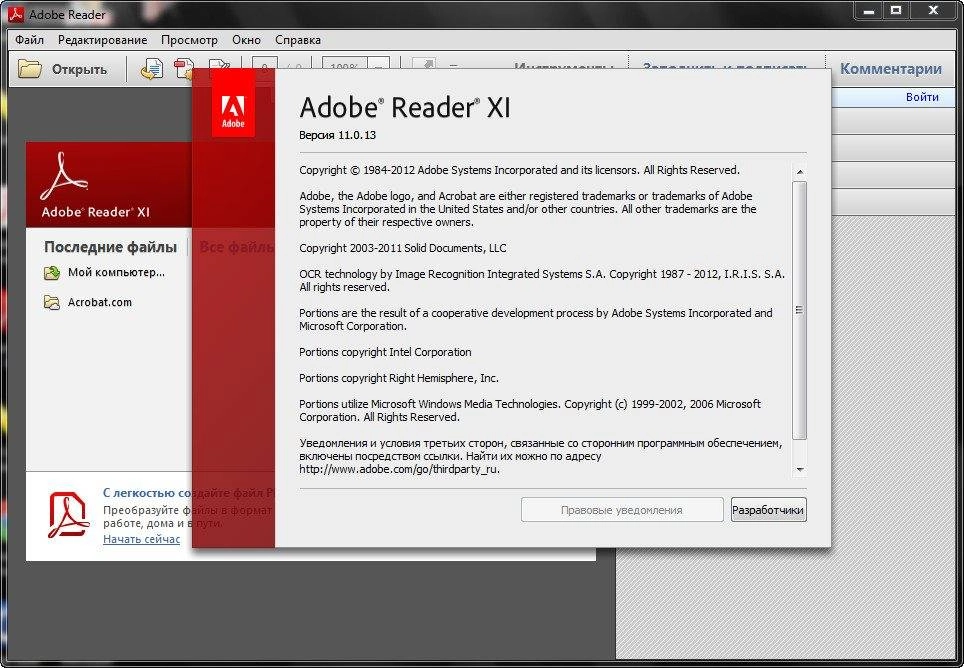Viewport: 964px width, 668px height.
Task: Click the Portions copyright Intel Corporation line
Action: pos(385,352)
